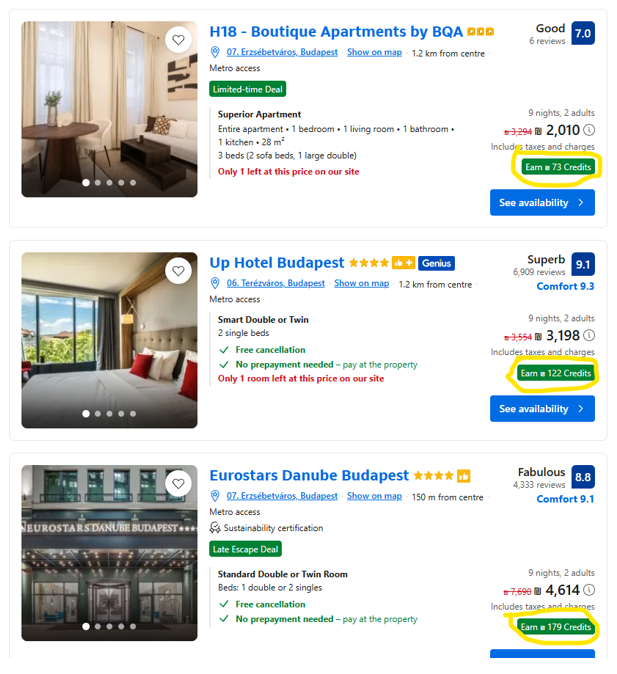The width and height of the screenshot is (617, 674).
Task: Open H18 - Boutique Apartments by BQA title
Action: click(336, 32)
